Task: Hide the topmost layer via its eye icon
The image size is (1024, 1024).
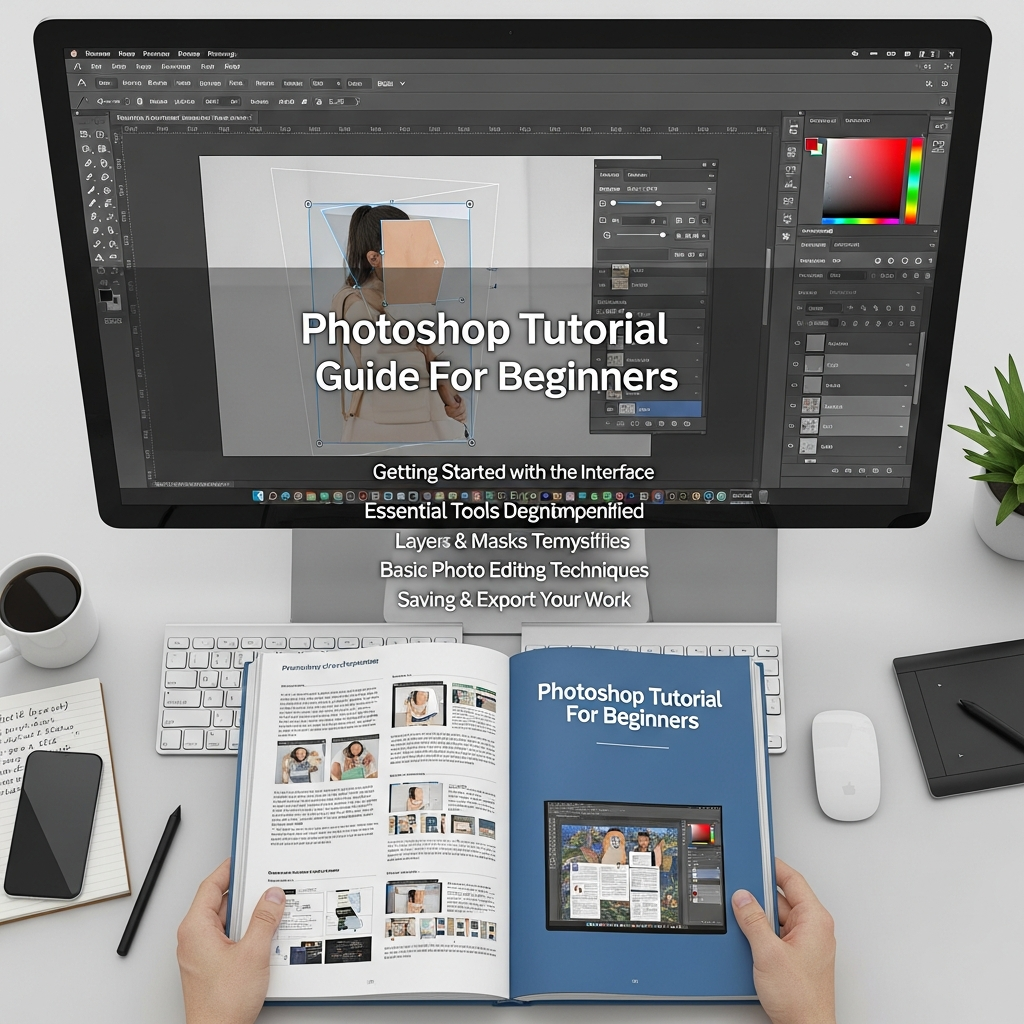Action: click(795, 343)
